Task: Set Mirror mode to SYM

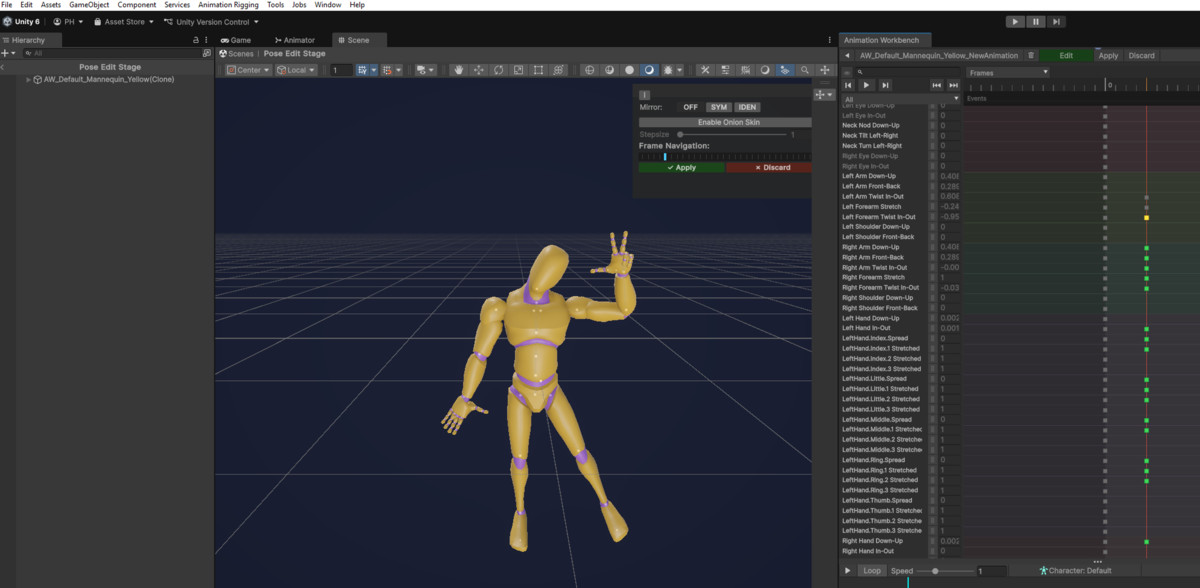Action: 719,106
